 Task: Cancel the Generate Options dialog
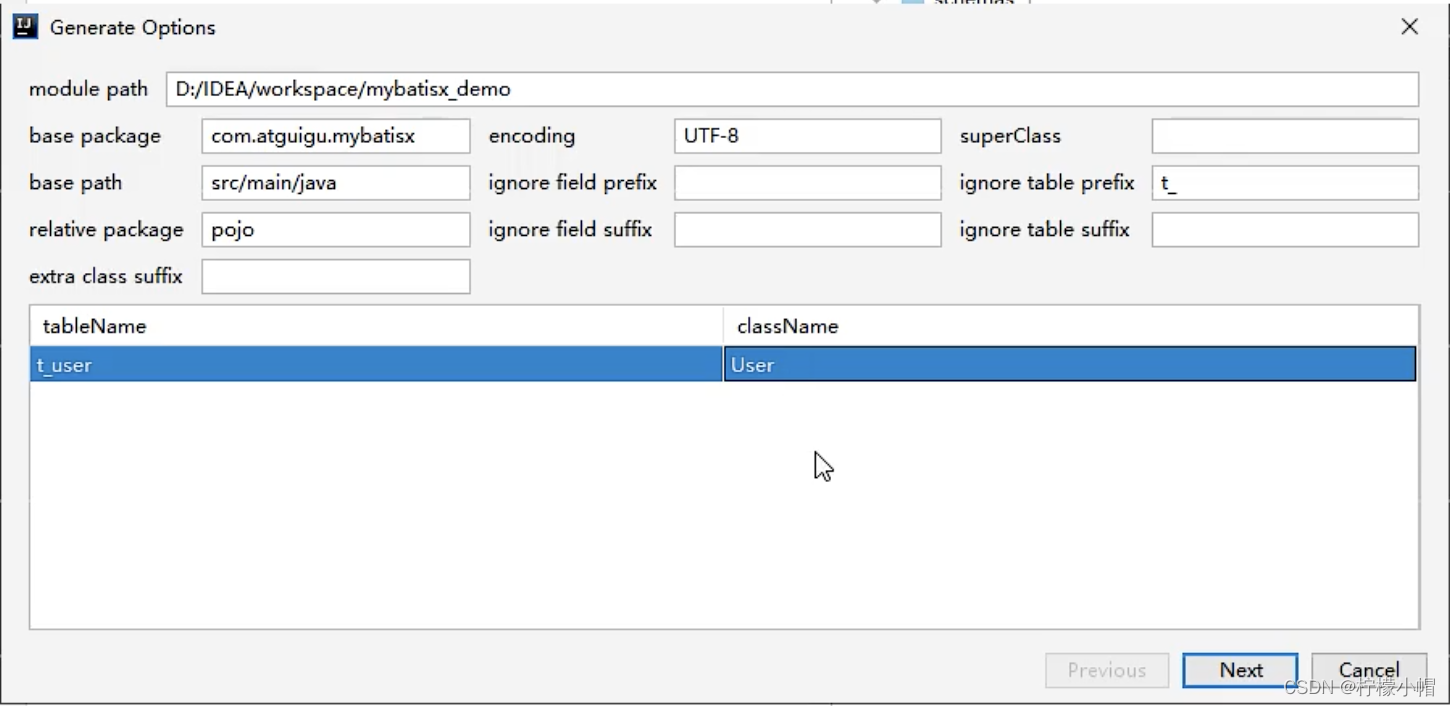(1368, 671)
